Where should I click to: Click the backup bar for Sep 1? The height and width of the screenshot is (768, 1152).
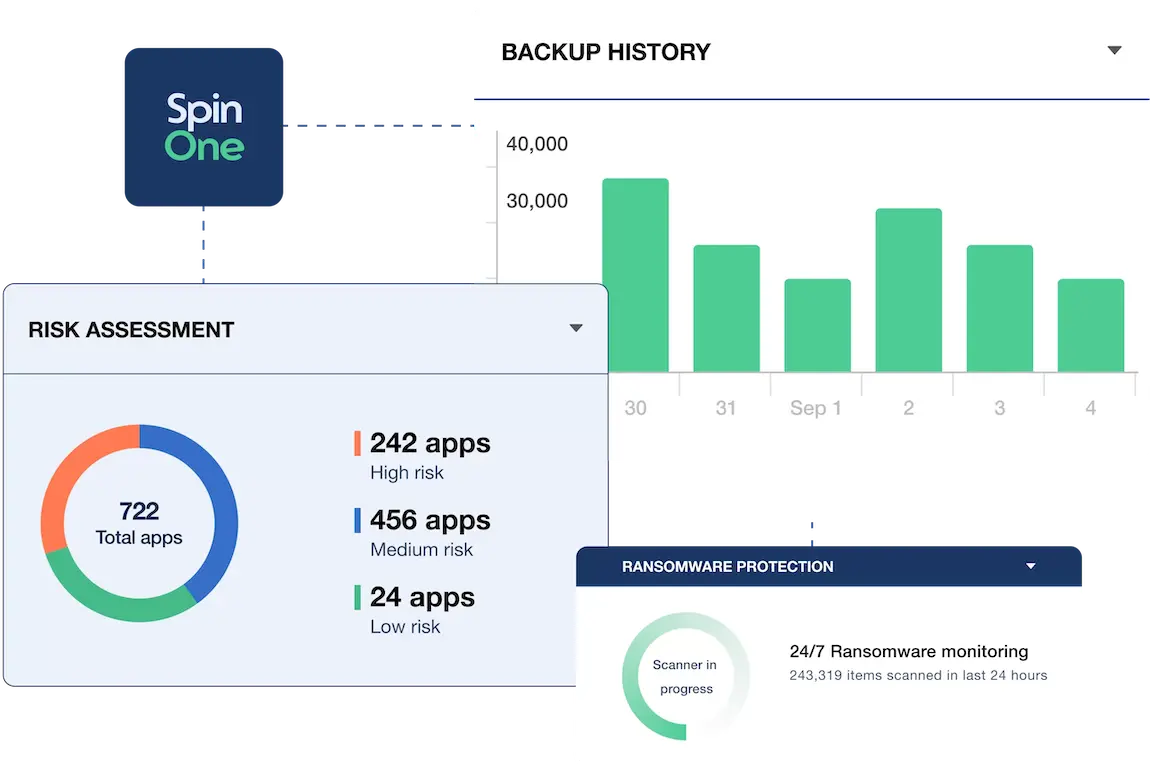tap(817, 325)
